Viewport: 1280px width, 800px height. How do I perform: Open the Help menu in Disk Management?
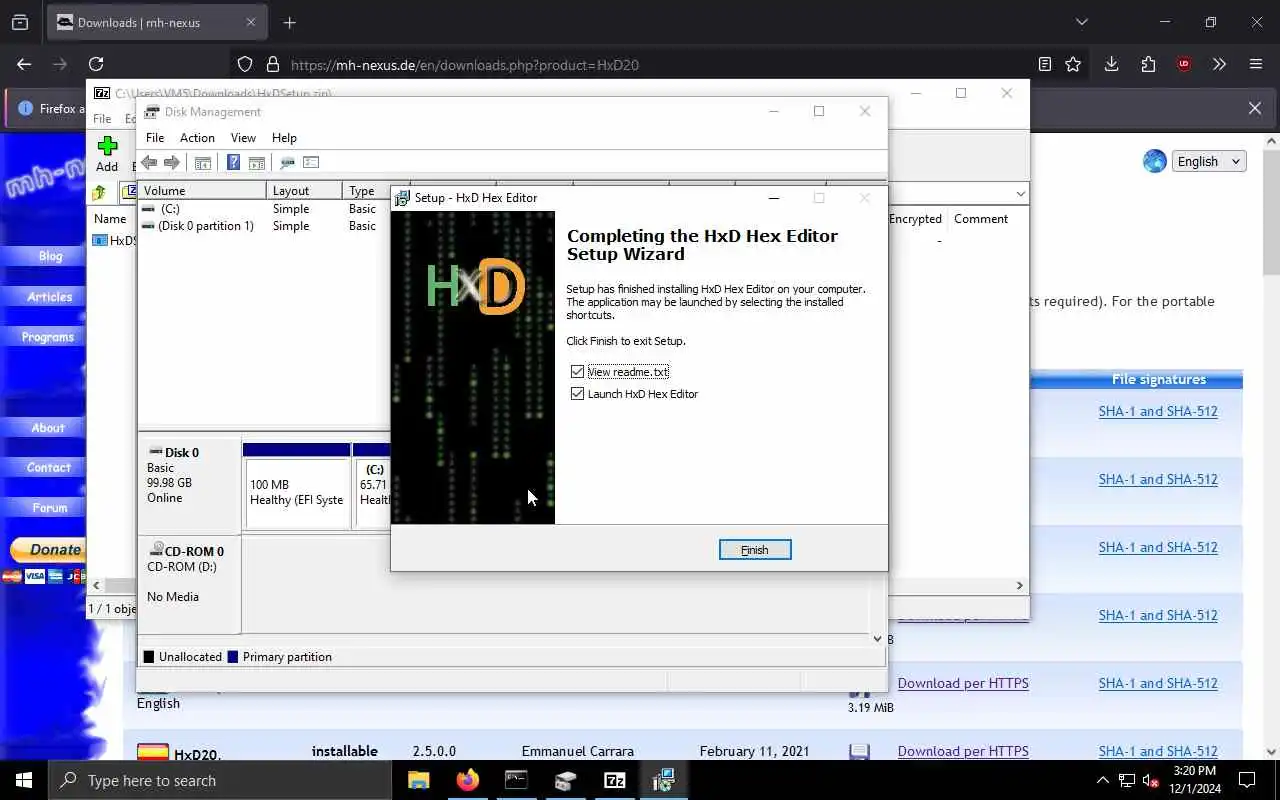pos(284,138)
